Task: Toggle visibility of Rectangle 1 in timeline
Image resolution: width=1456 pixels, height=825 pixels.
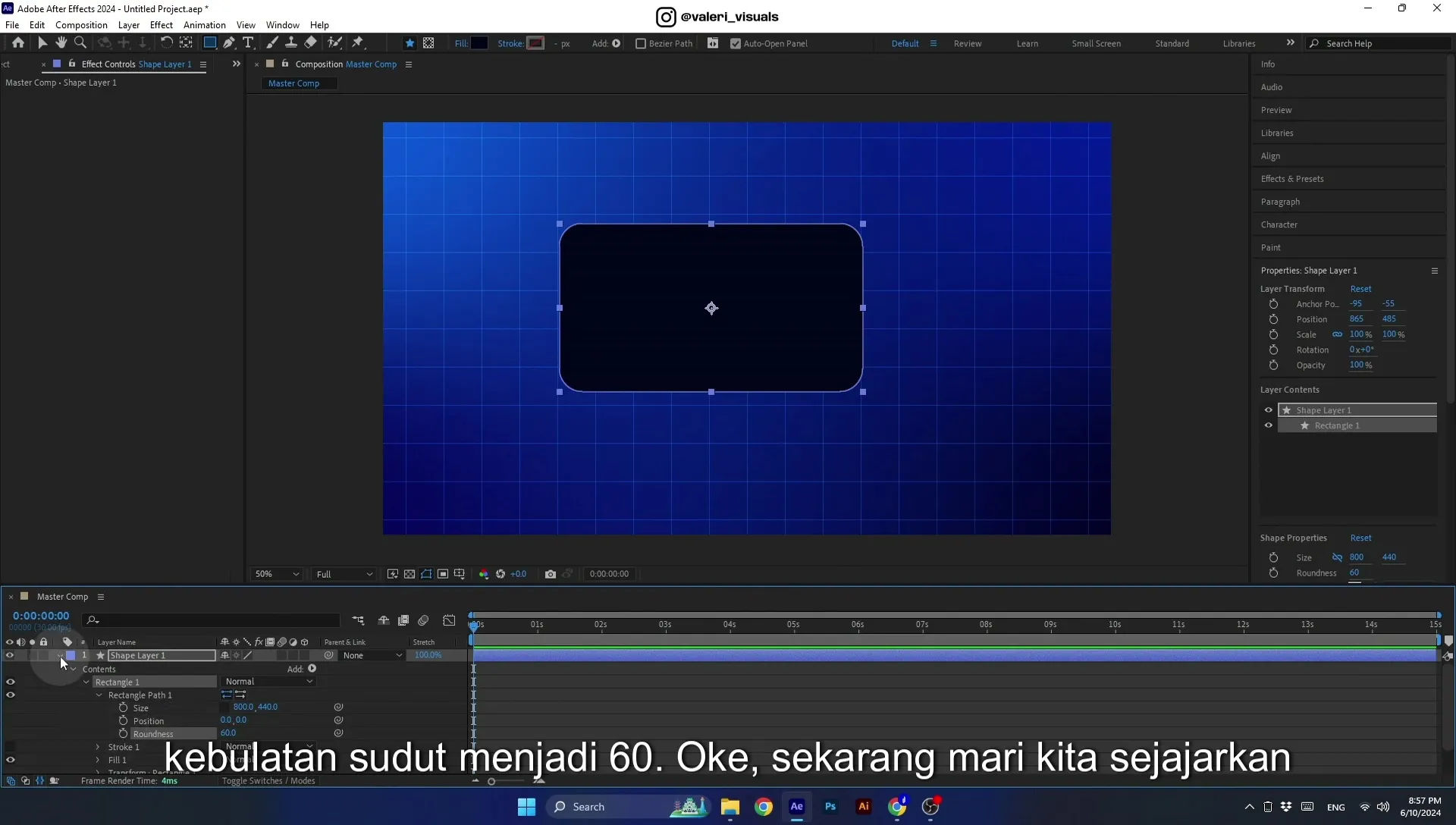Action: 11,682
